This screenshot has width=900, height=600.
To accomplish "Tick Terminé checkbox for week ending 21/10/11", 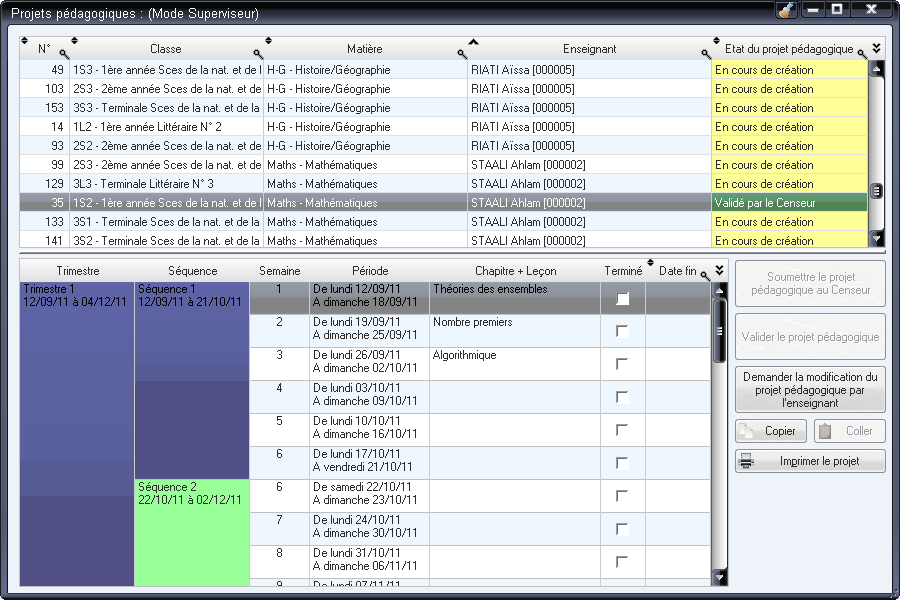I will (x=622, y=463).
